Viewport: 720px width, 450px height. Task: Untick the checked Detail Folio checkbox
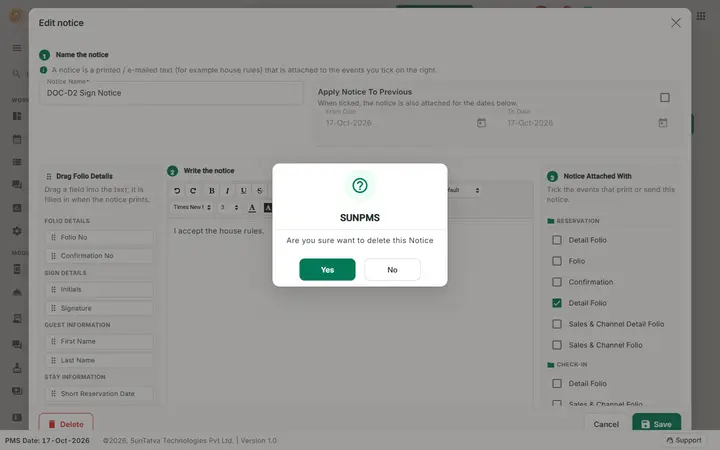(x=557, y=303)
